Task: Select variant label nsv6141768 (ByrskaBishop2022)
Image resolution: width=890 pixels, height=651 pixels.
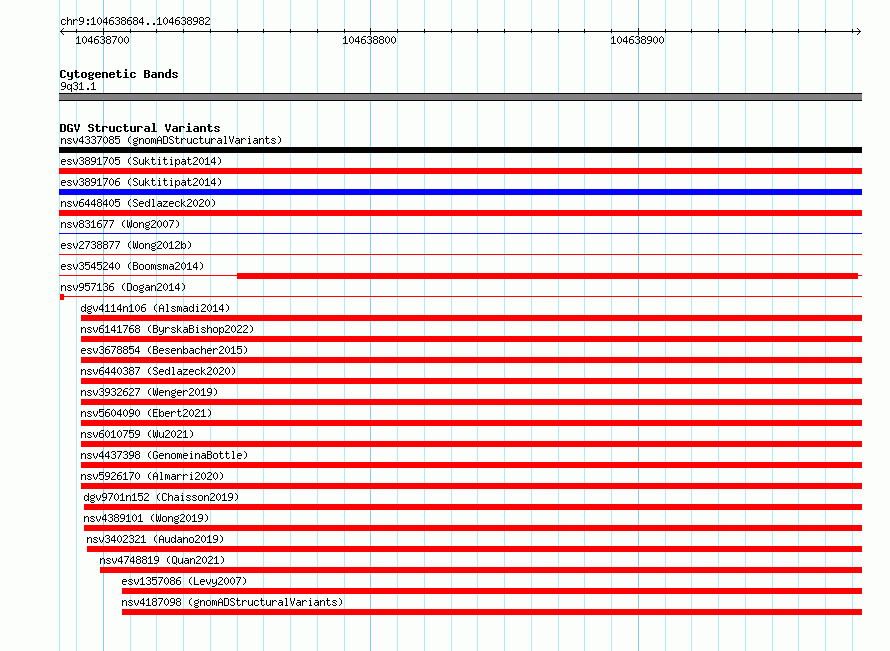Action: (x=167, y=329)
